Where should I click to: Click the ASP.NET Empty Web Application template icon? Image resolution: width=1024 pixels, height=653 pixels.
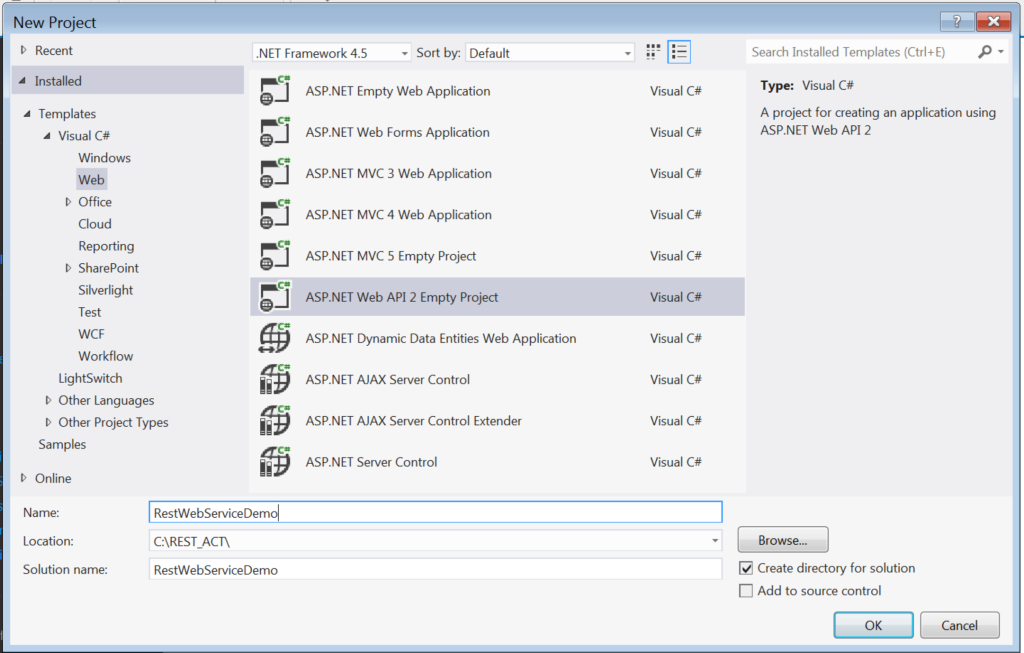tap(275, 91)
